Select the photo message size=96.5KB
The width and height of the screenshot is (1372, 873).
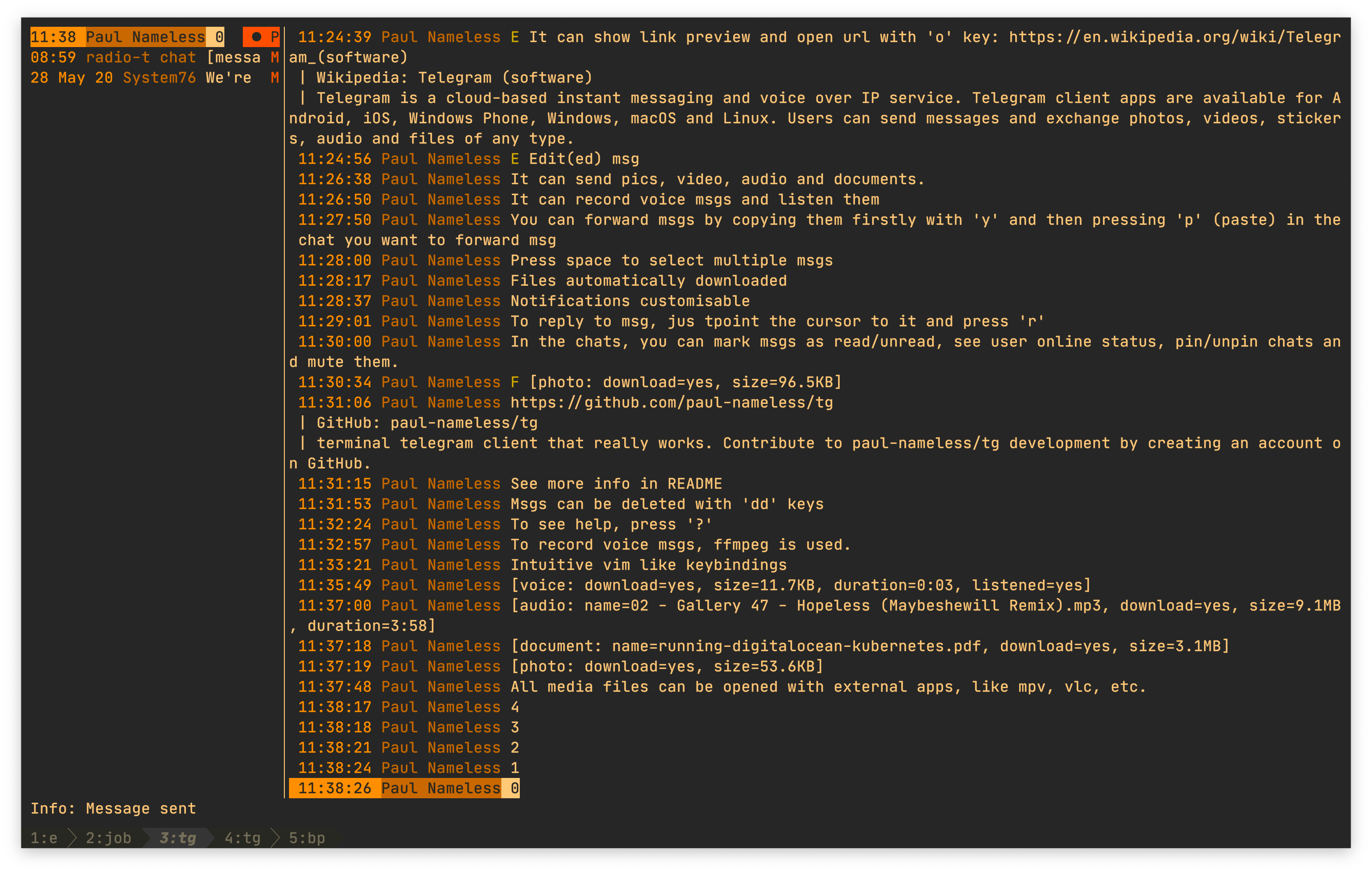tap(570, 382)
